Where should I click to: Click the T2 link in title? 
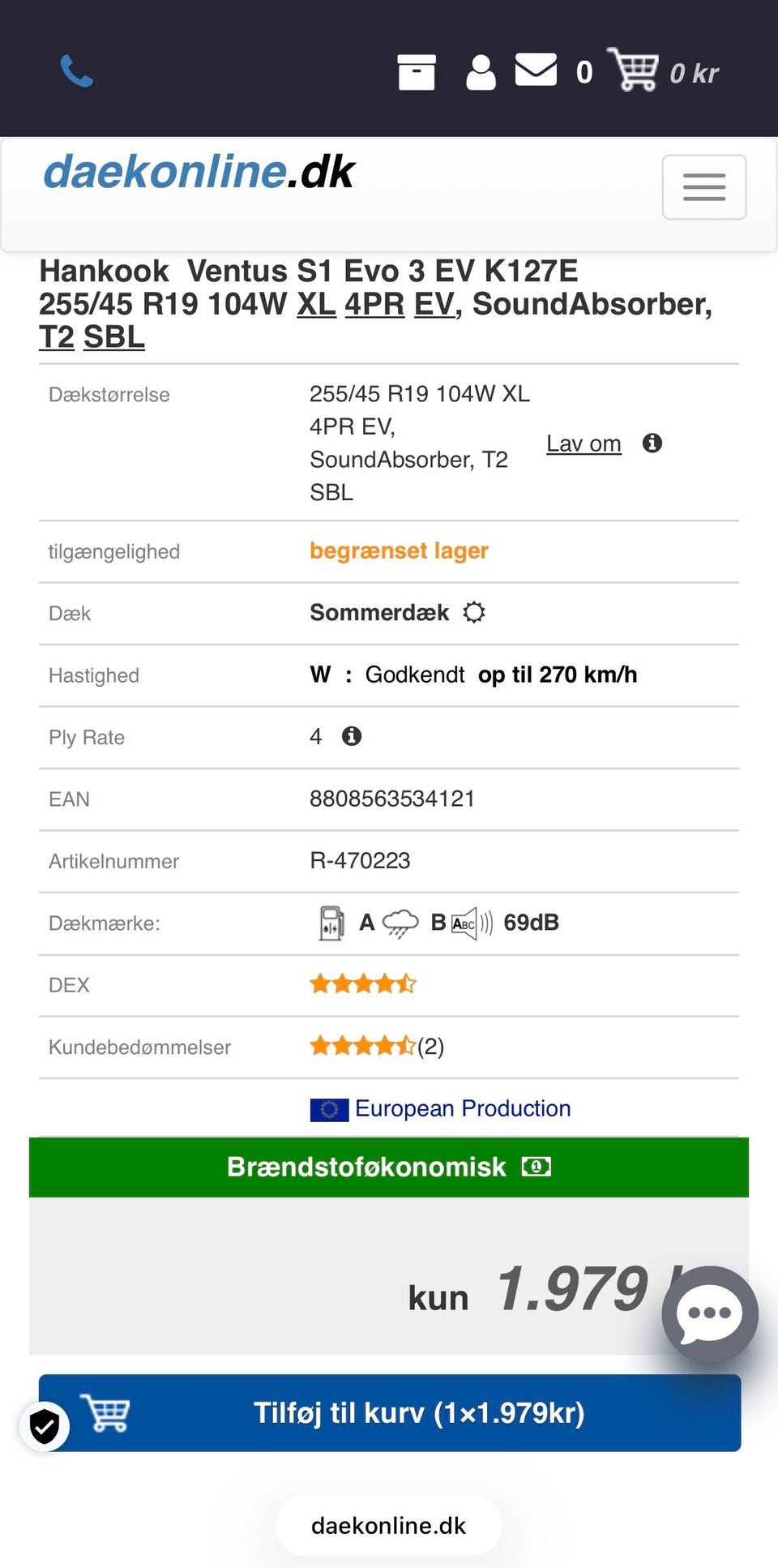tap(57, 337)
